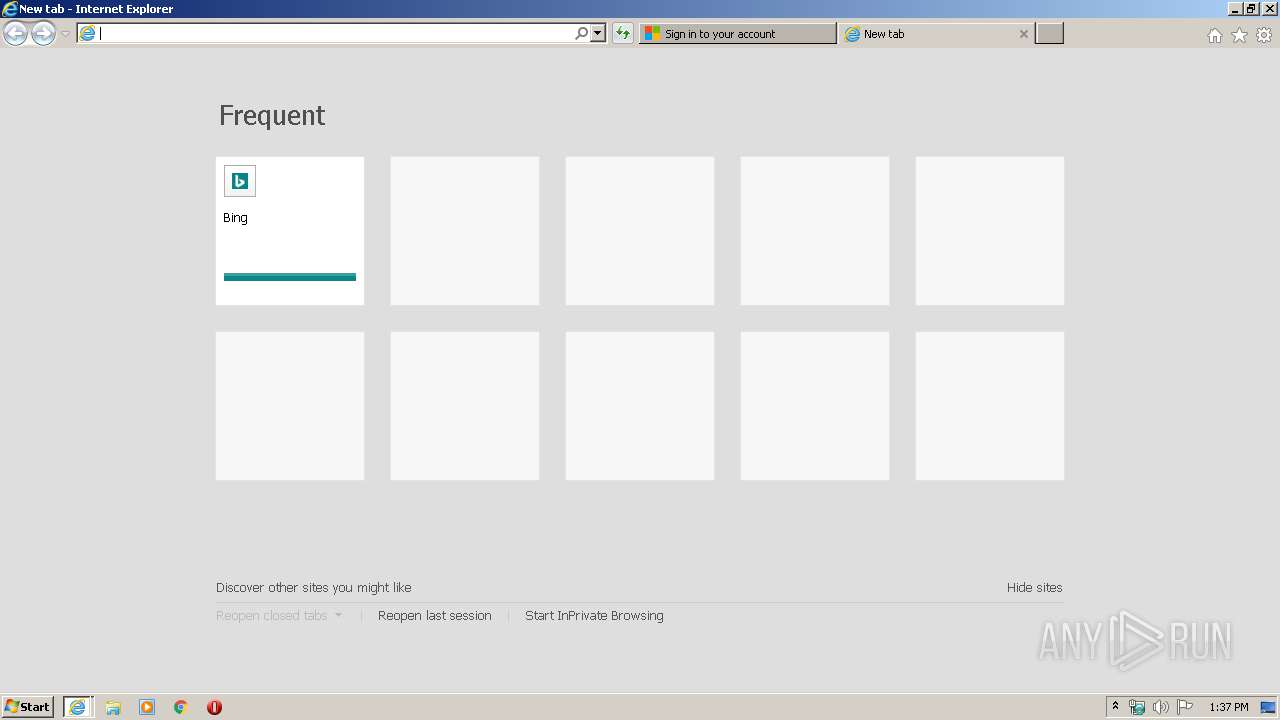
Task: Click Reopen last session link
Action: point(435,616)
